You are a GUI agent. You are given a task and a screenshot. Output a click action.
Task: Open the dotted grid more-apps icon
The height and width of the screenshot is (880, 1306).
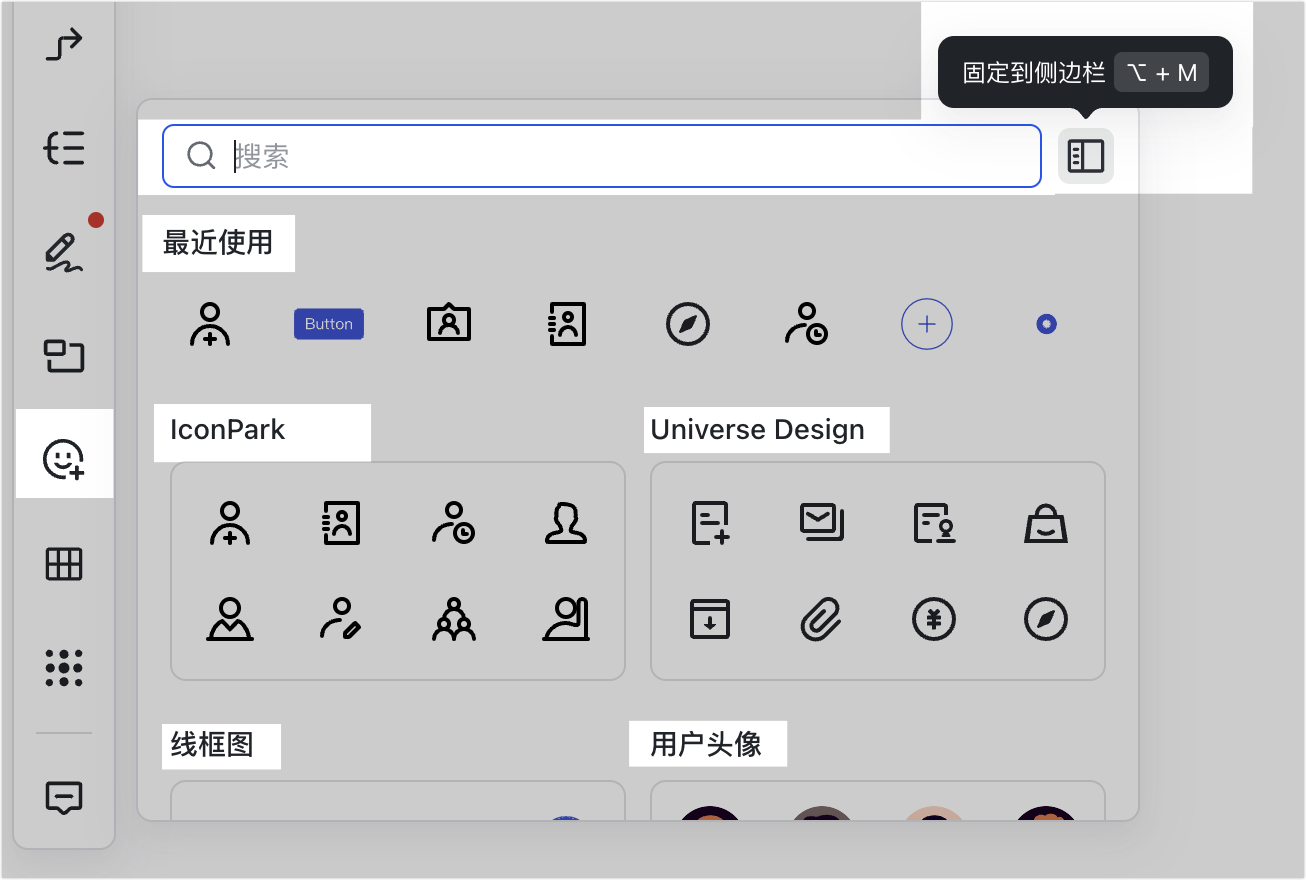tap(65, 667)
